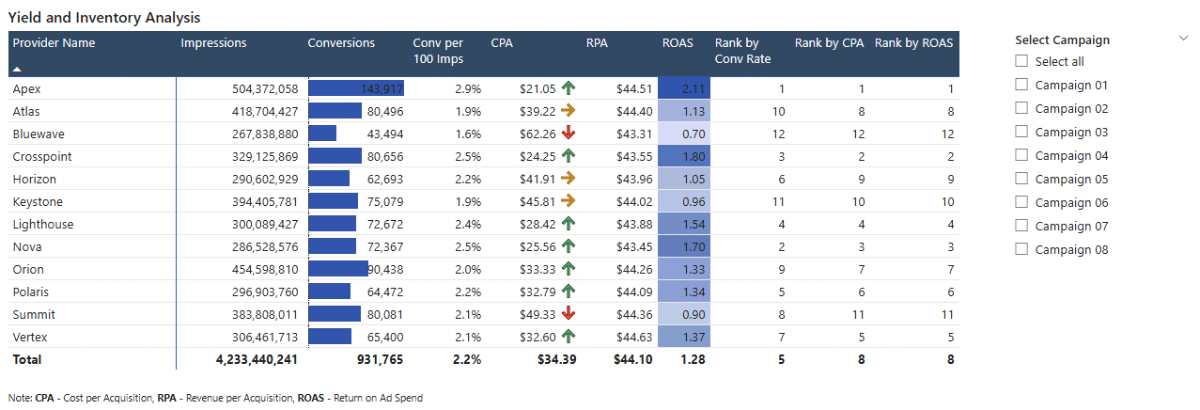Click the orange right arrow in Atlas row

569,111
